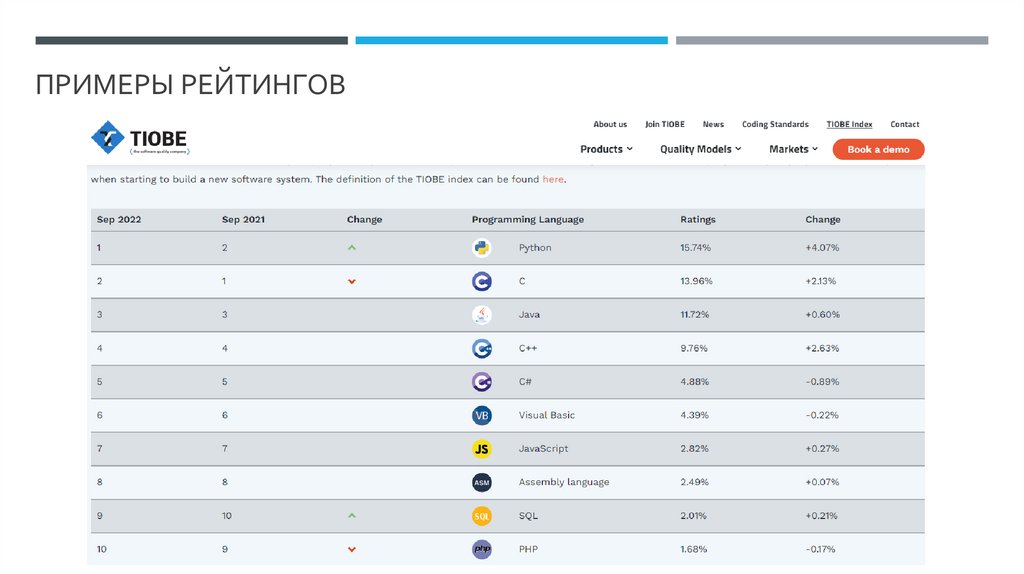Click the 2.49% rating value
This screenshot has width=1024, height=574.
(x=694, y=482)
